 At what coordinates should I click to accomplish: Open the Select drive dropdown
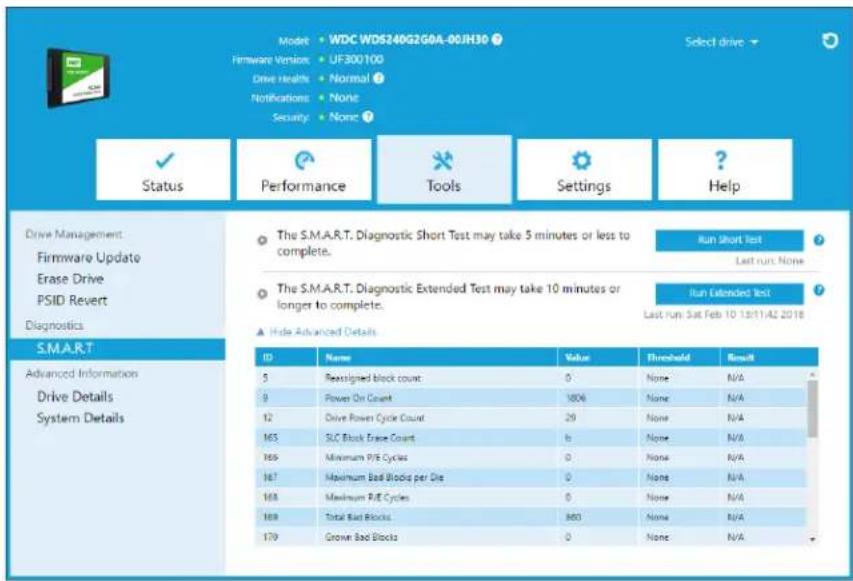click(721, 42)
